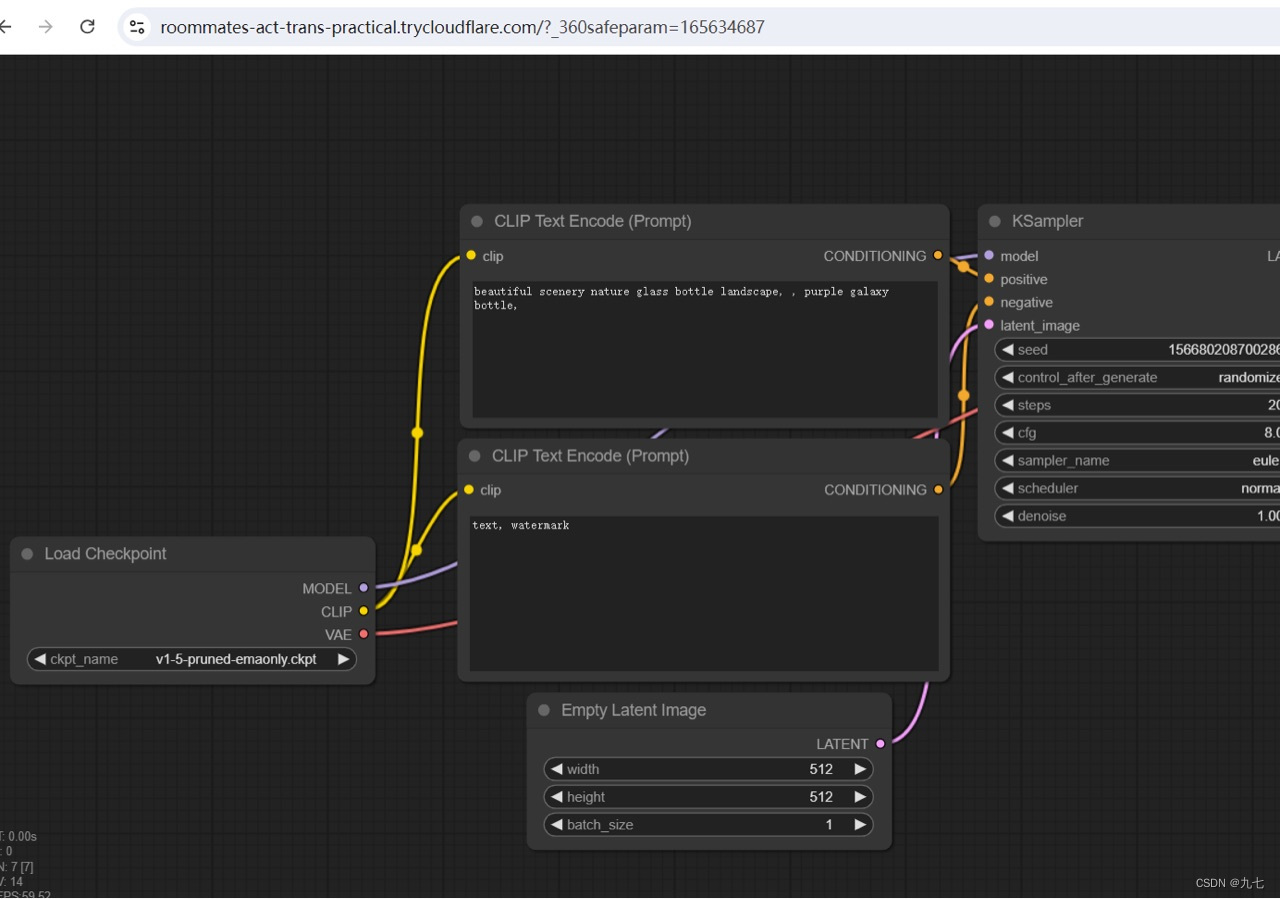Decrease seed with left arrow
The image size is (1280, 899).
click(1007, 350)
